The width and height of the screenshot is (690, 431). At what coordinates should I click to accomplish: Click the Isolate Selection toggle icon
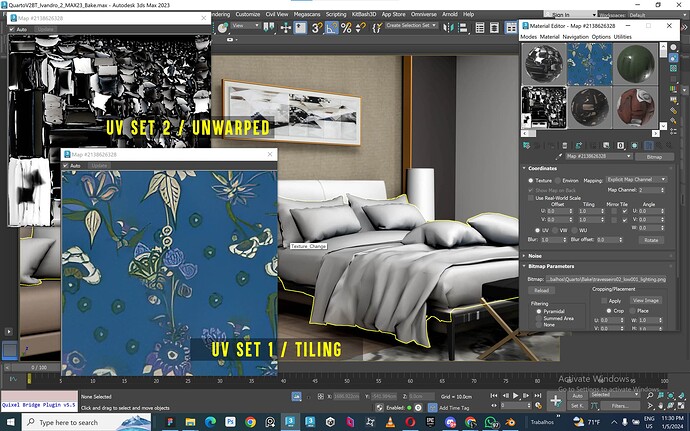click(297, 397)
